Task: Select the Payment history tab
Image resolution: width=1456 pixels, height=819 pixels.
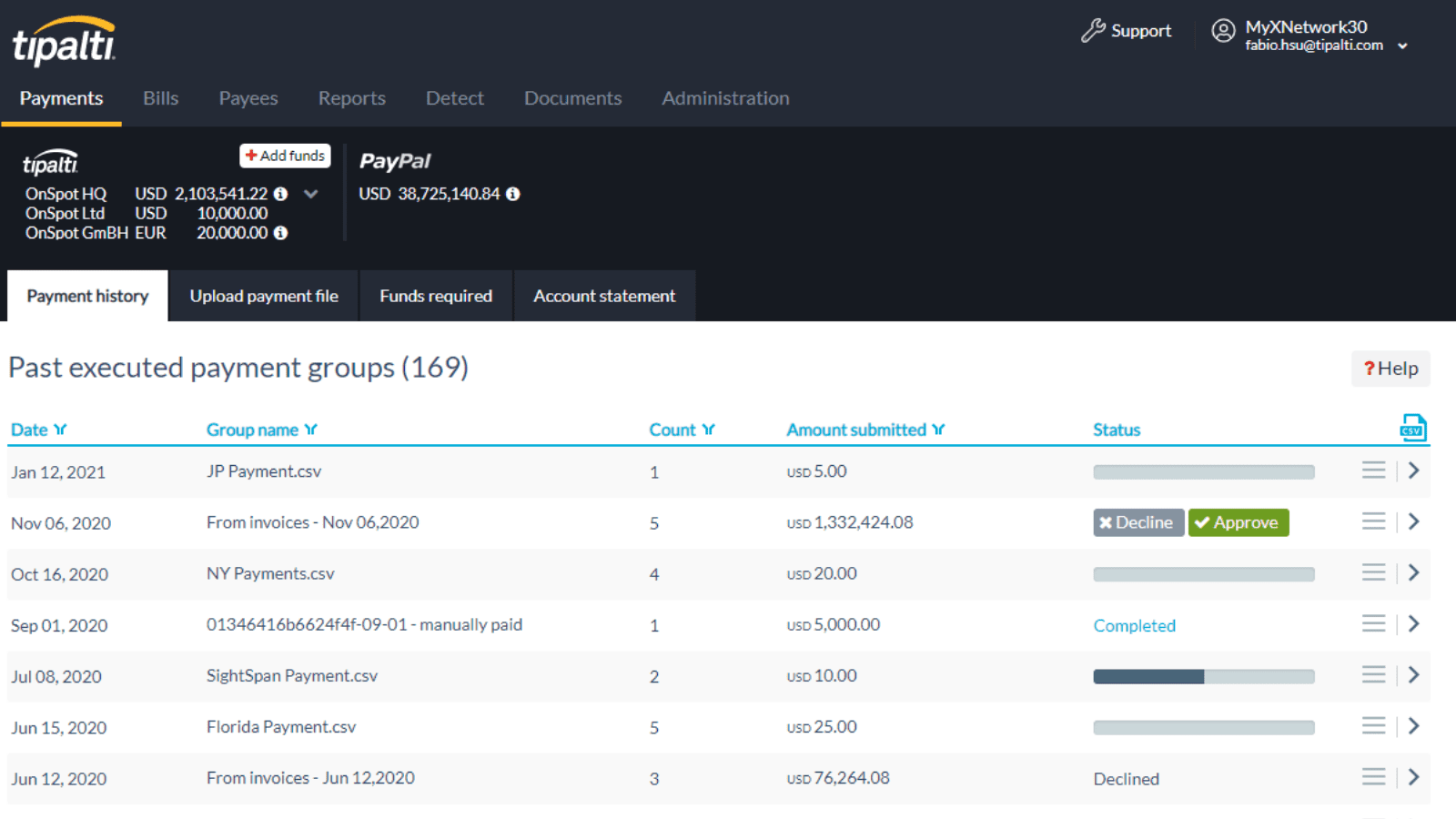Action: (87, 296)
